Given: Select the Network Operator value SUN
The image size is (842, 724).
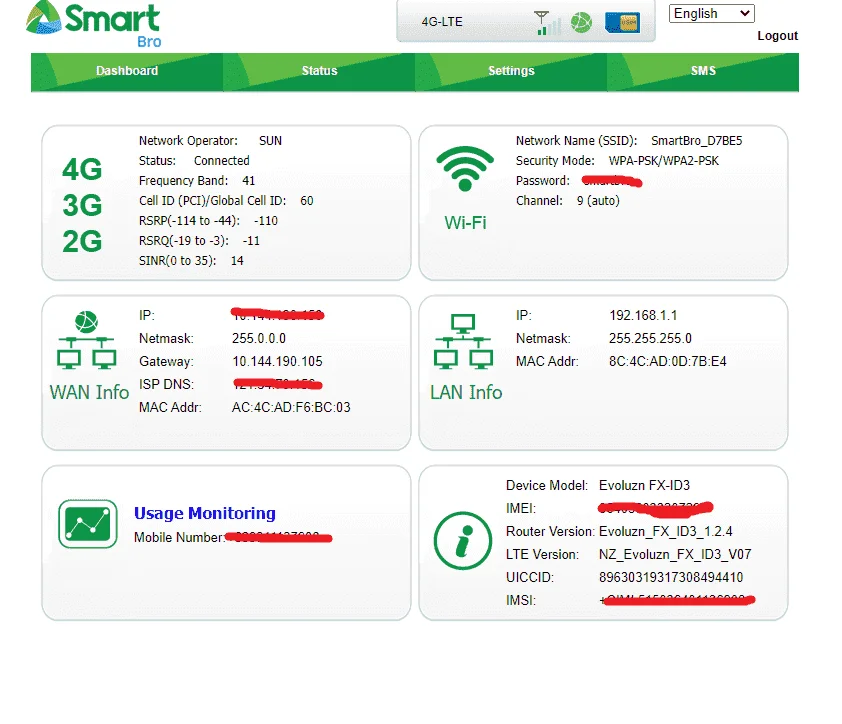Looking at the screenshot, I should [x=270, y=141].
